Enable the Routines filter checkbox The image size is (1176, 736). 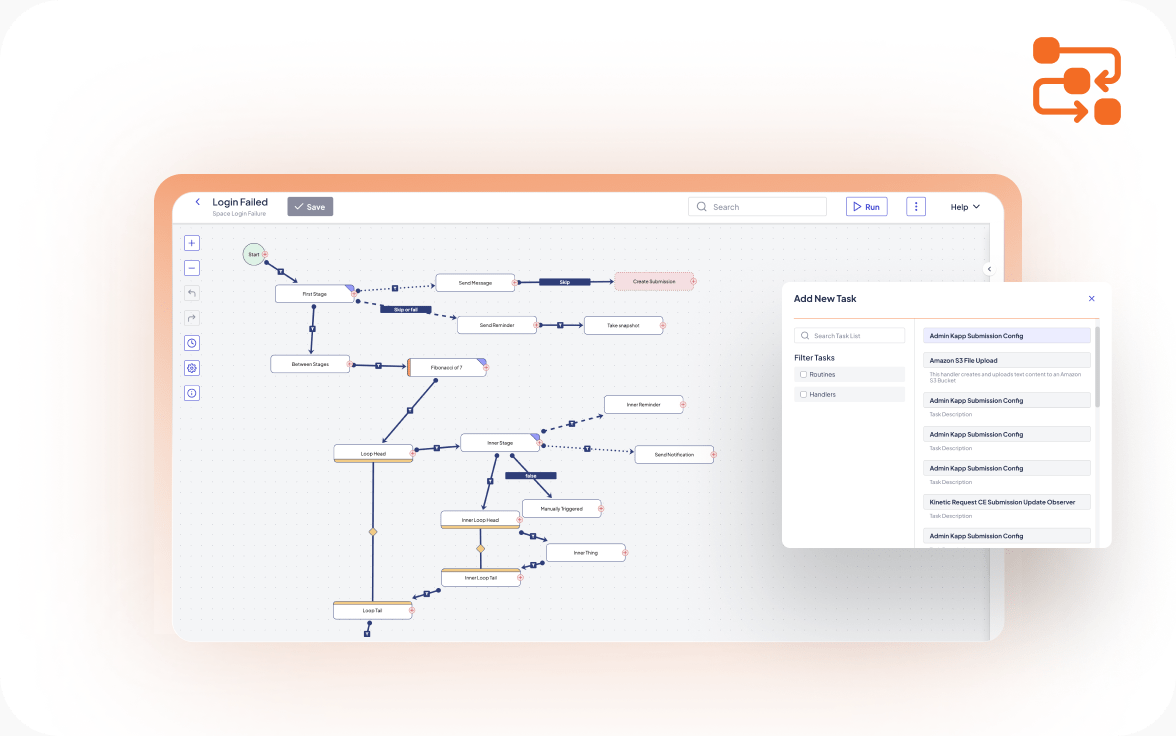[x=803, y=374]
